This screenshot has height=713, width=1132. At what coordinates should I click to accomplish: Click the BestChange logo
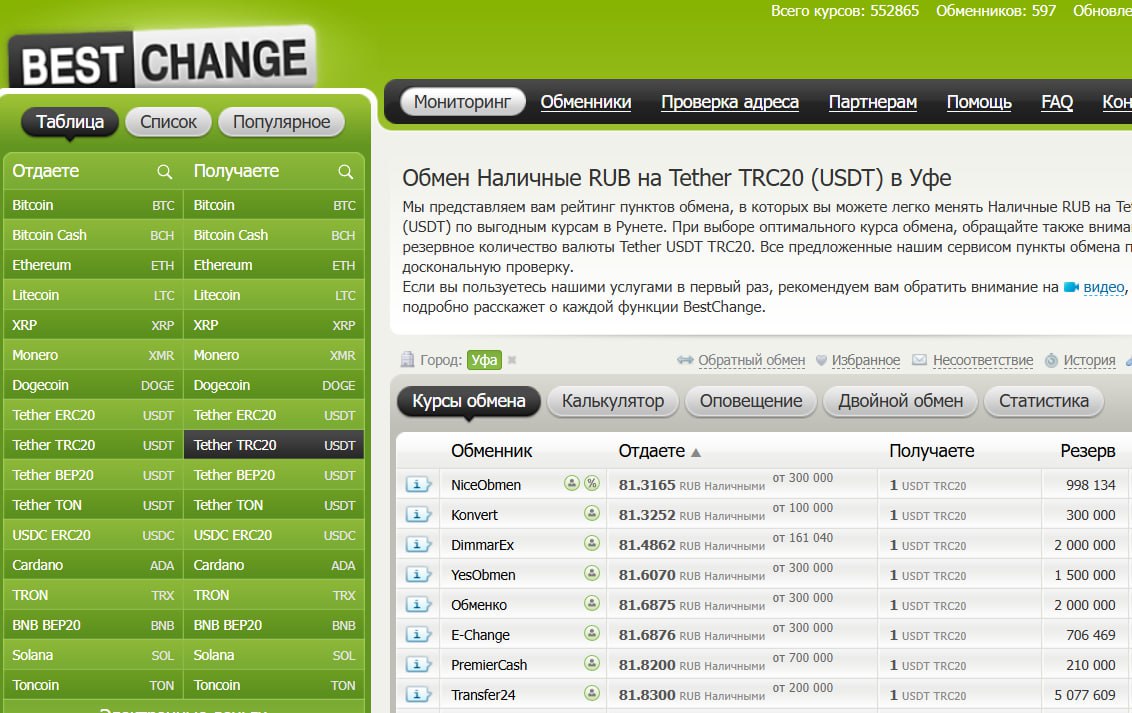(163, 59)
